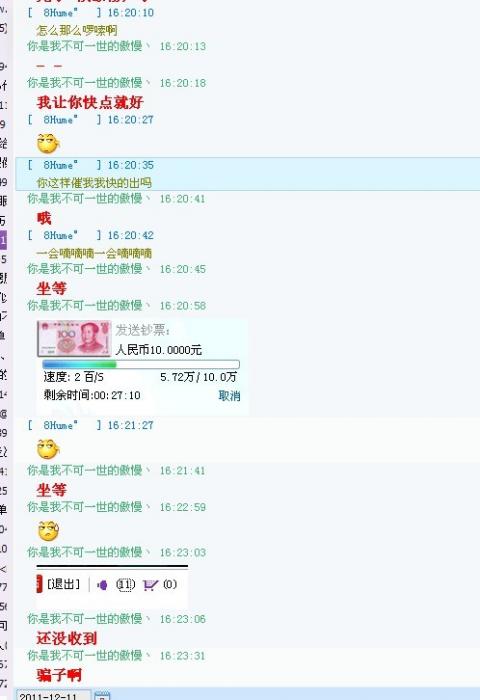Click the (11) message count
The image size is (480, 700).
pyautogui.click(x=125, y=584)
